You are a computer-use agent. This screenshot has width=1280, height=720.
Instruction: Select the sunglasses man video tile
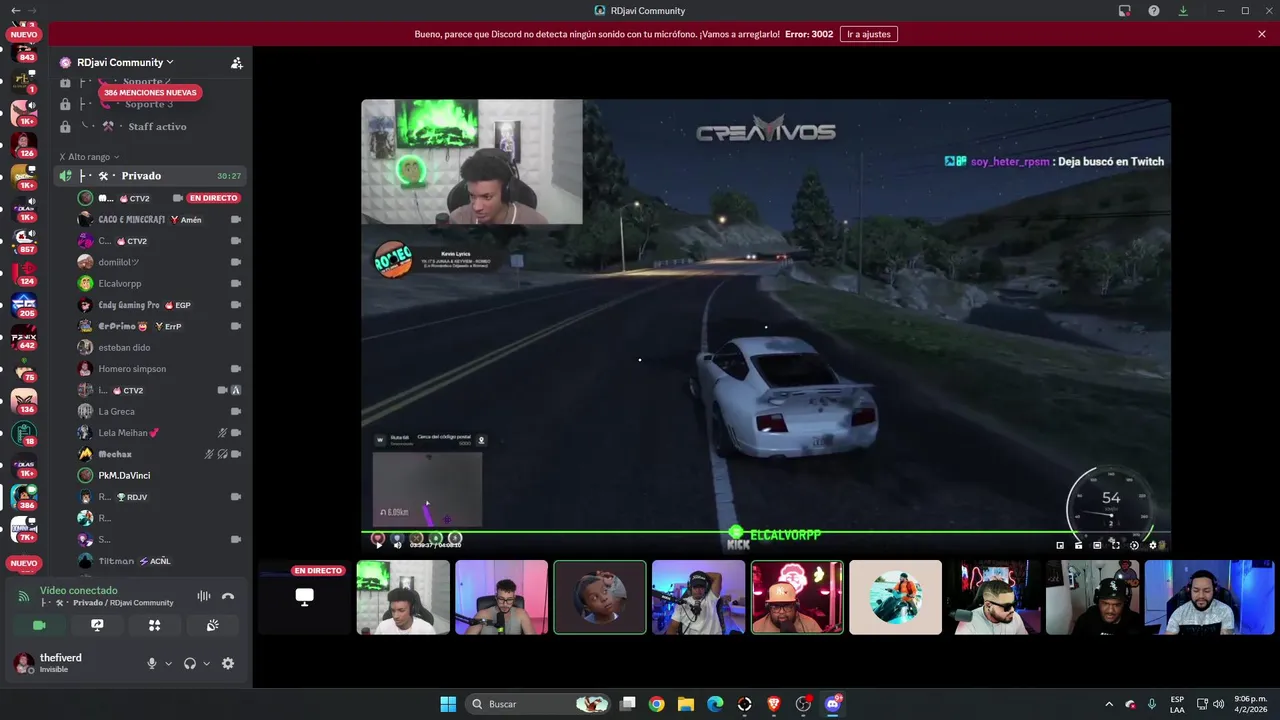(994, 597)
